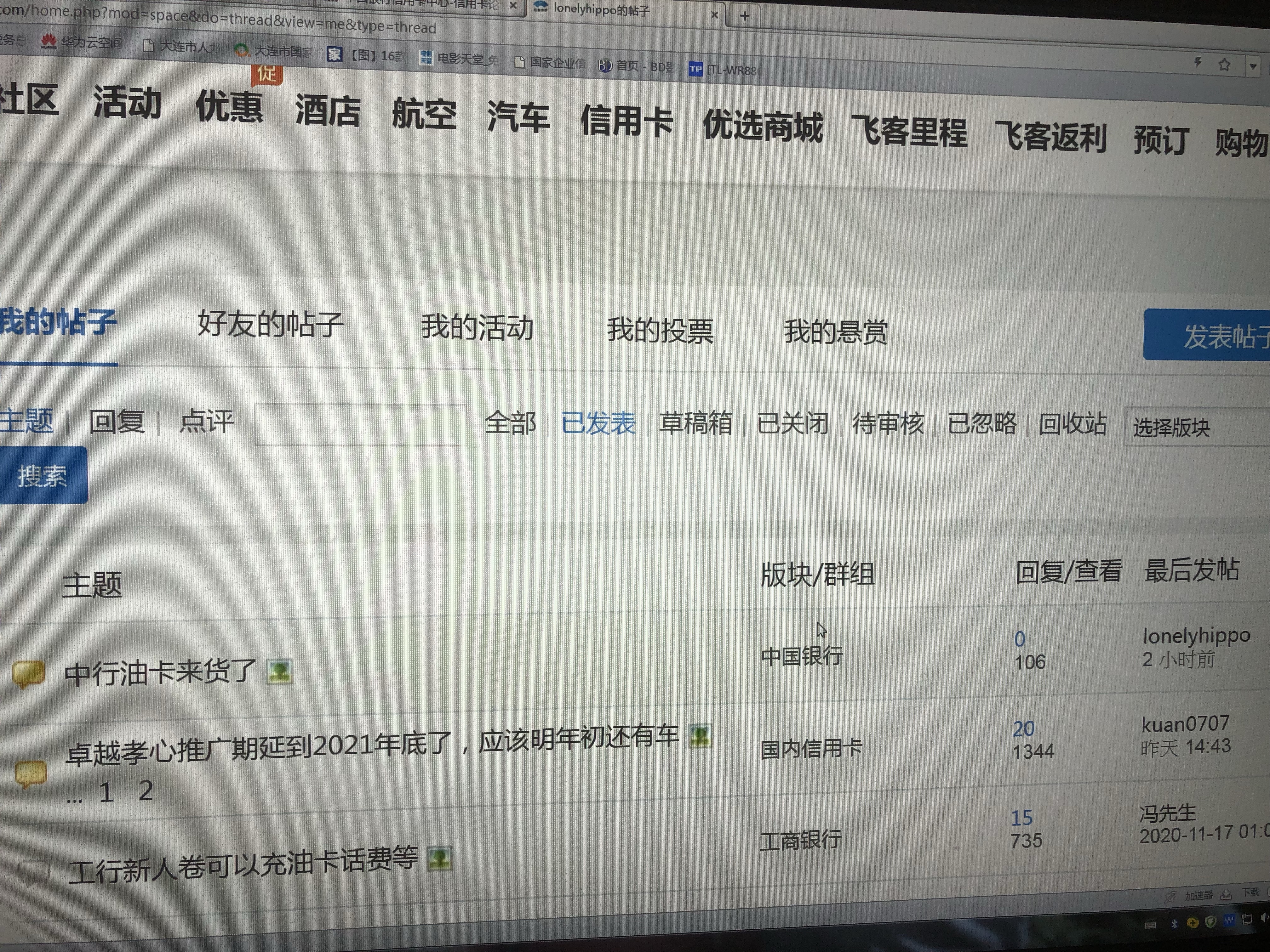
Task: Close the lonelyhippo的帖子 tab
Action: point(714,15)
